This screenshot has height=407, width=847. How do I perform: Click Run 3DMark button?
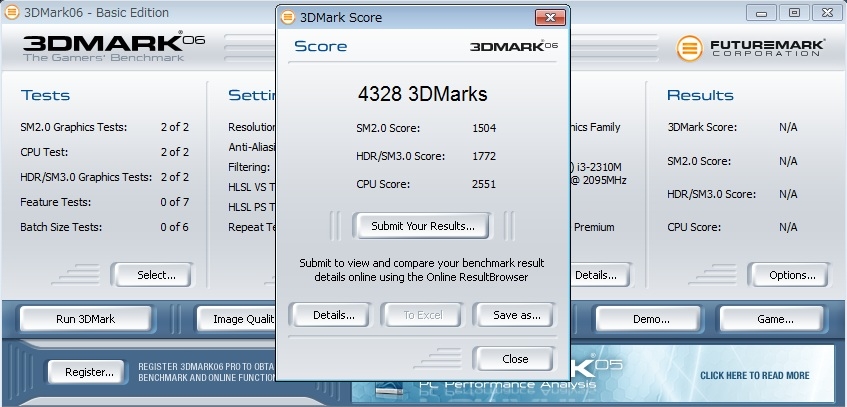[x=85, y=319]
